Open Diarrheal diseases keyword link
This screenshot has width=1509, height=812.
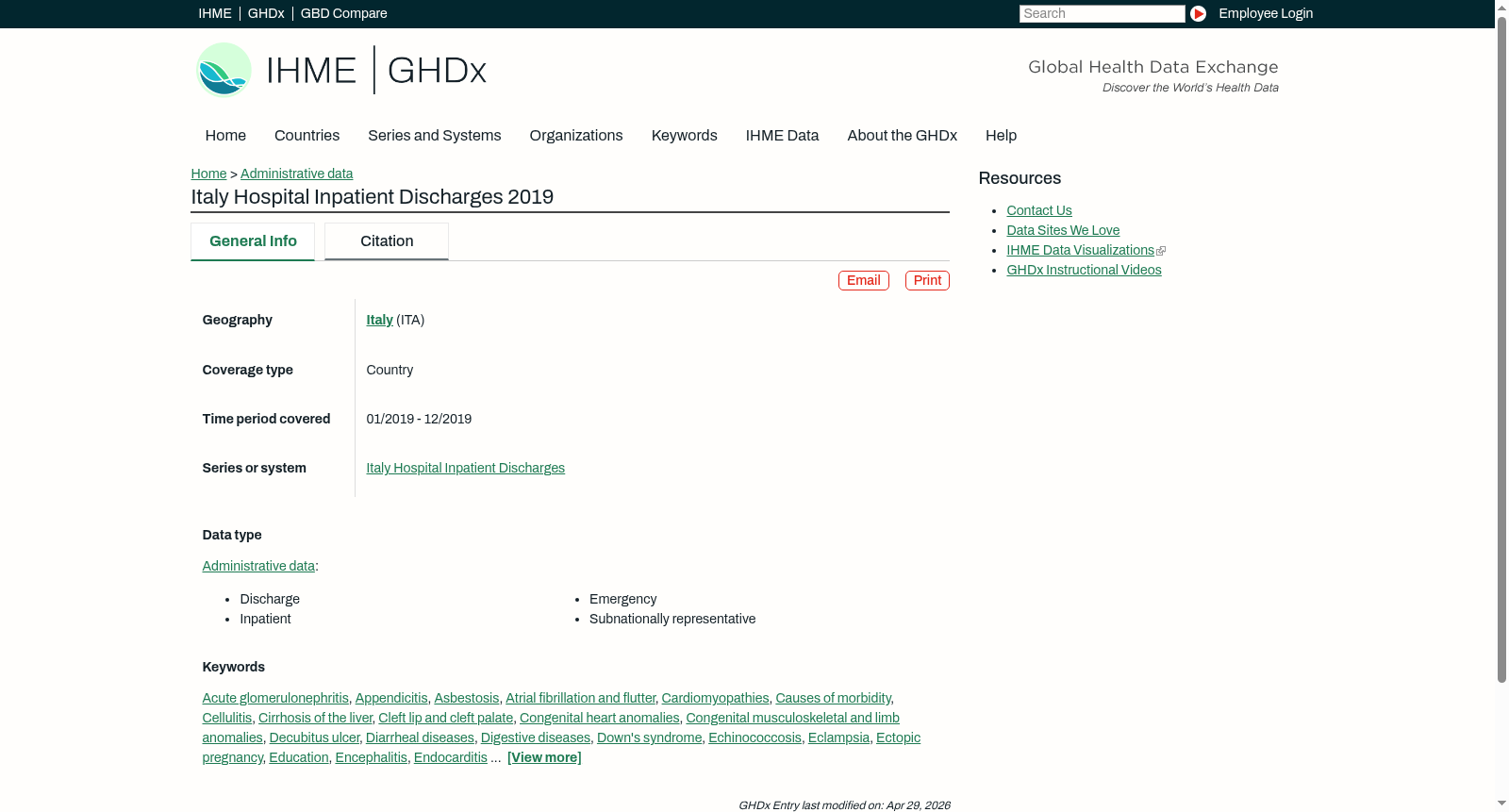point(421,737)
